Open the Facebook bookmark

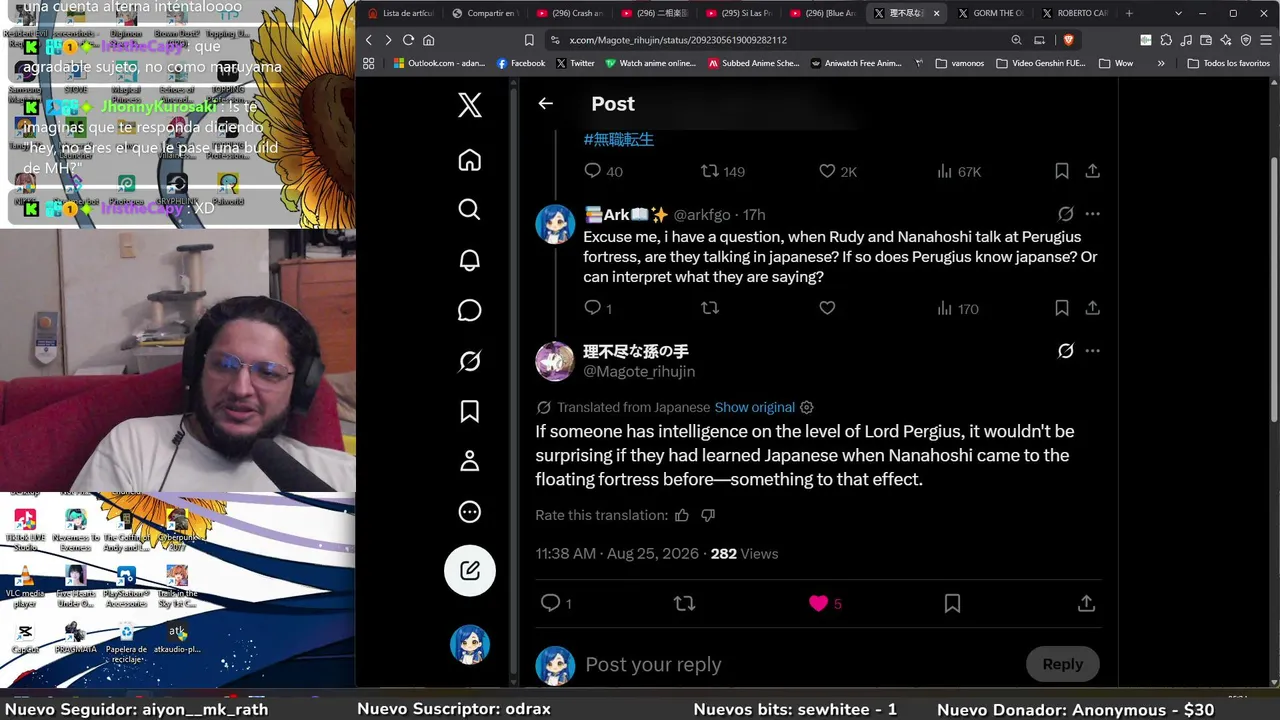coord(521,63)
